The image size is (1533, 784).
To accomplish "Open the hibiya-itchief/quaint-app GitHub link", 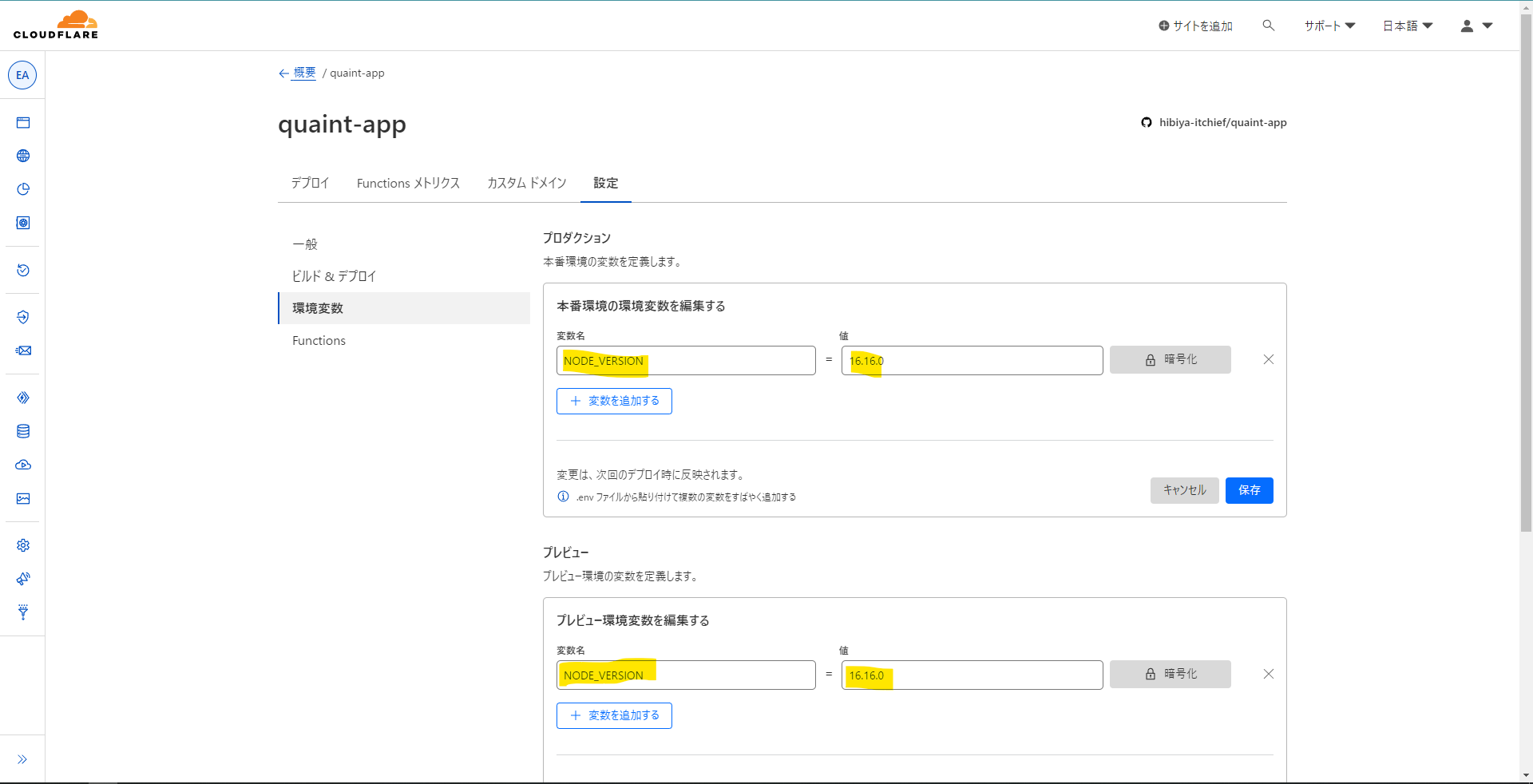I will point(1214,122).
